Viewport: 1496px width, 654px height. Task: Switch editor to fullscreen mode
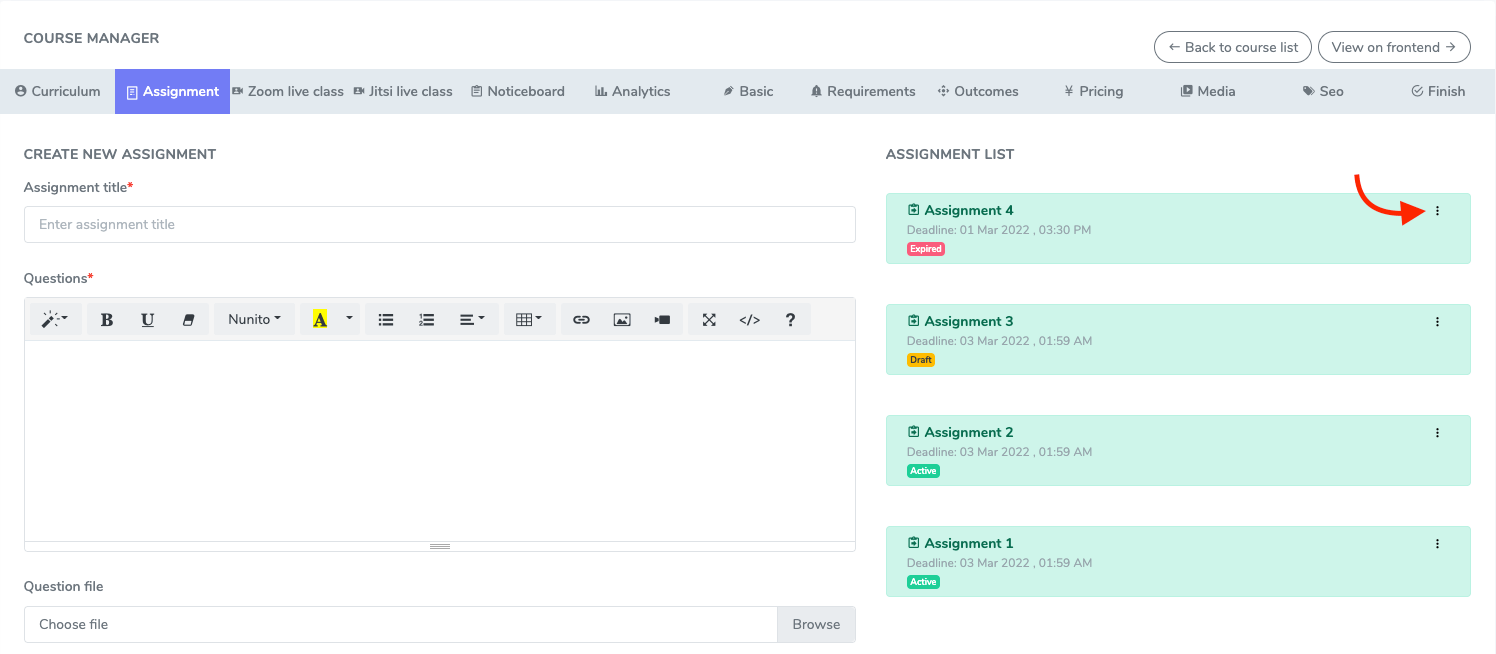[709, 320]
